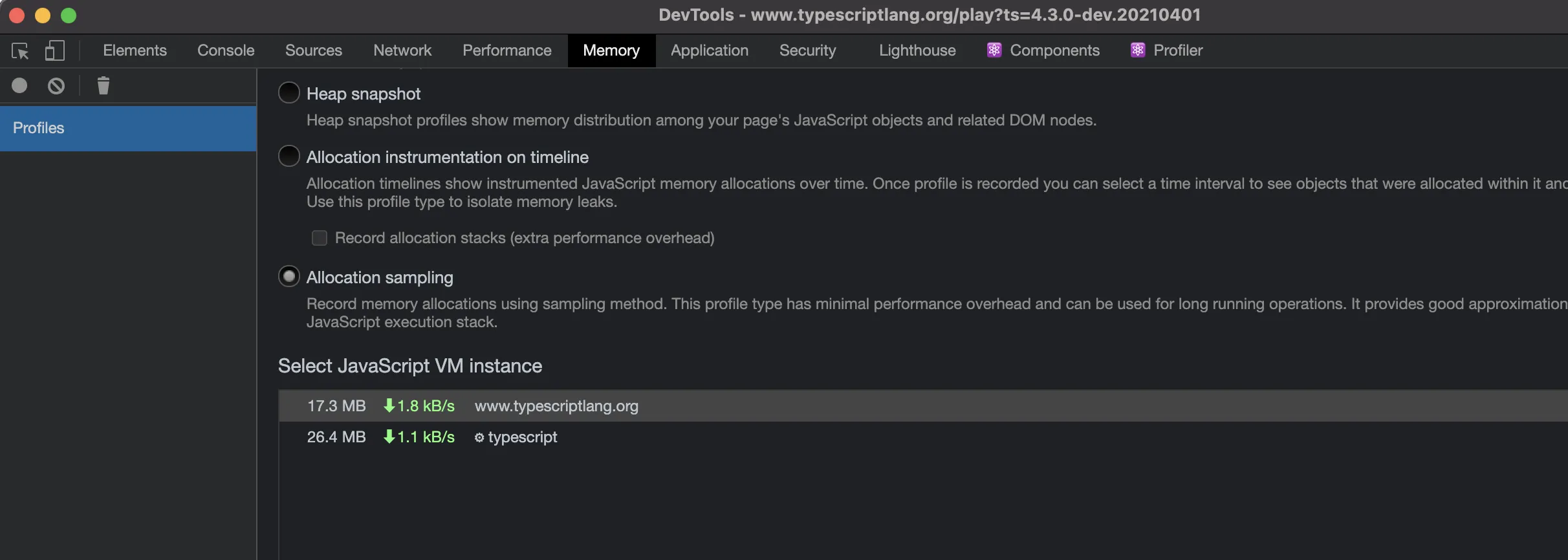Click the React icon beside Components
Image resolution: width=1568 pixels, height=560 pixels.
(x=994, y=50)
